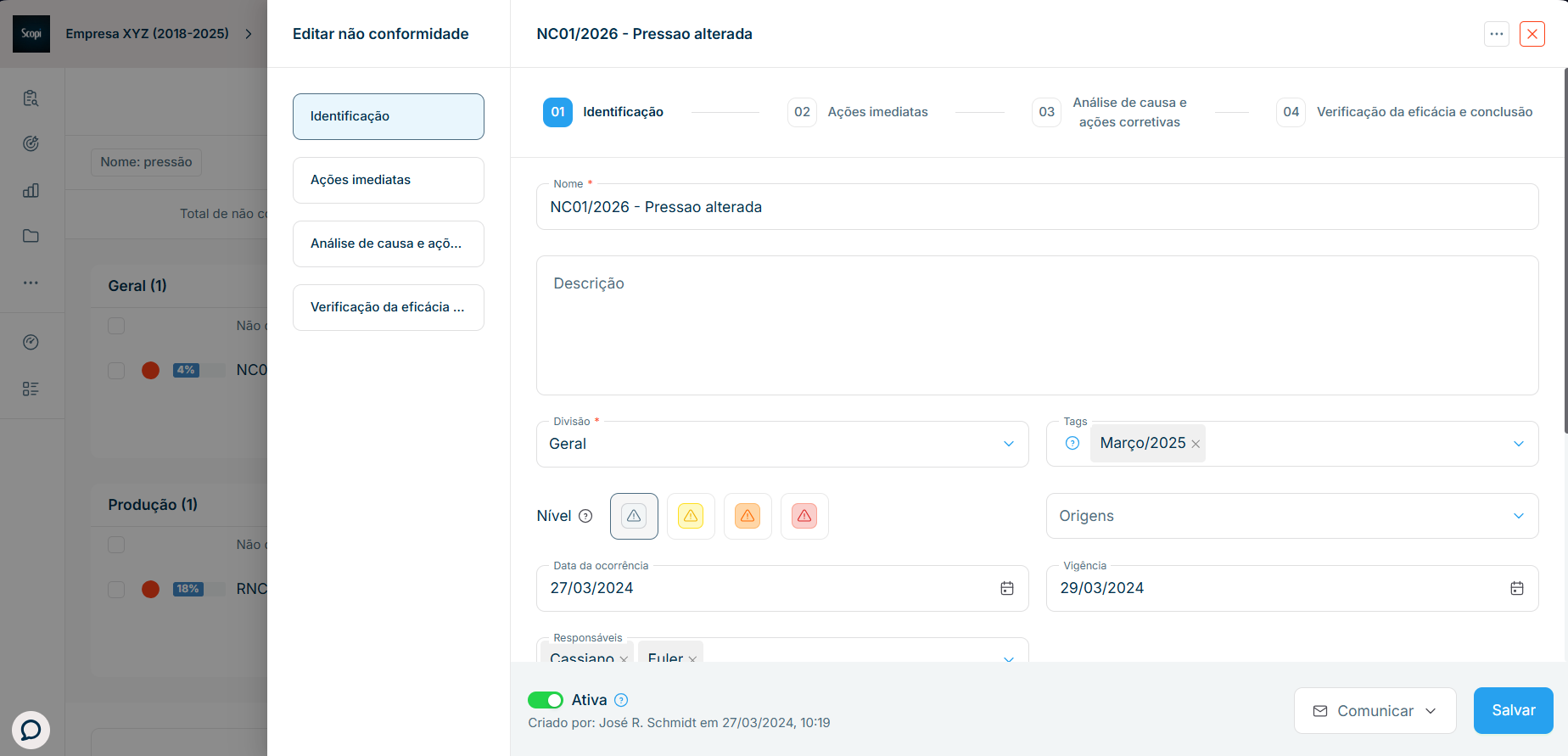Open the Comunicar dropdown button

point(1375,711)
